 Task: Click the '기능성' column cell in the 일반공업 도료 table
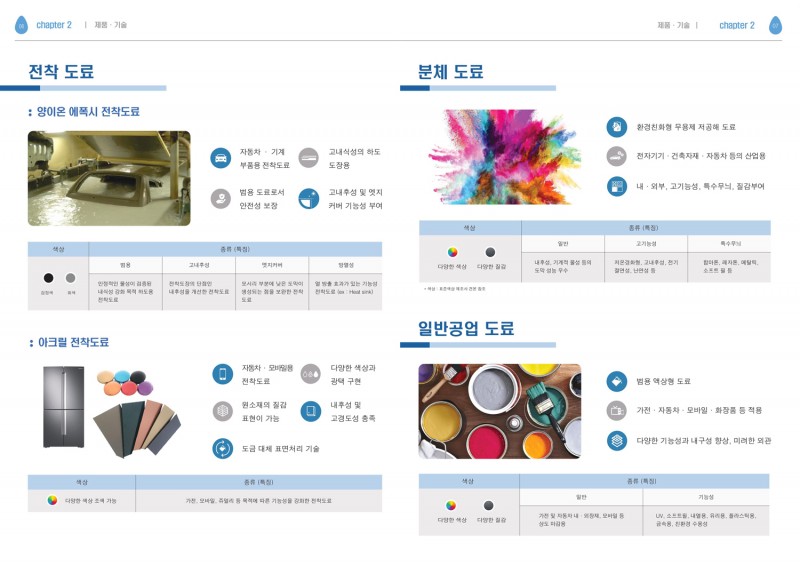click(706, 497)
